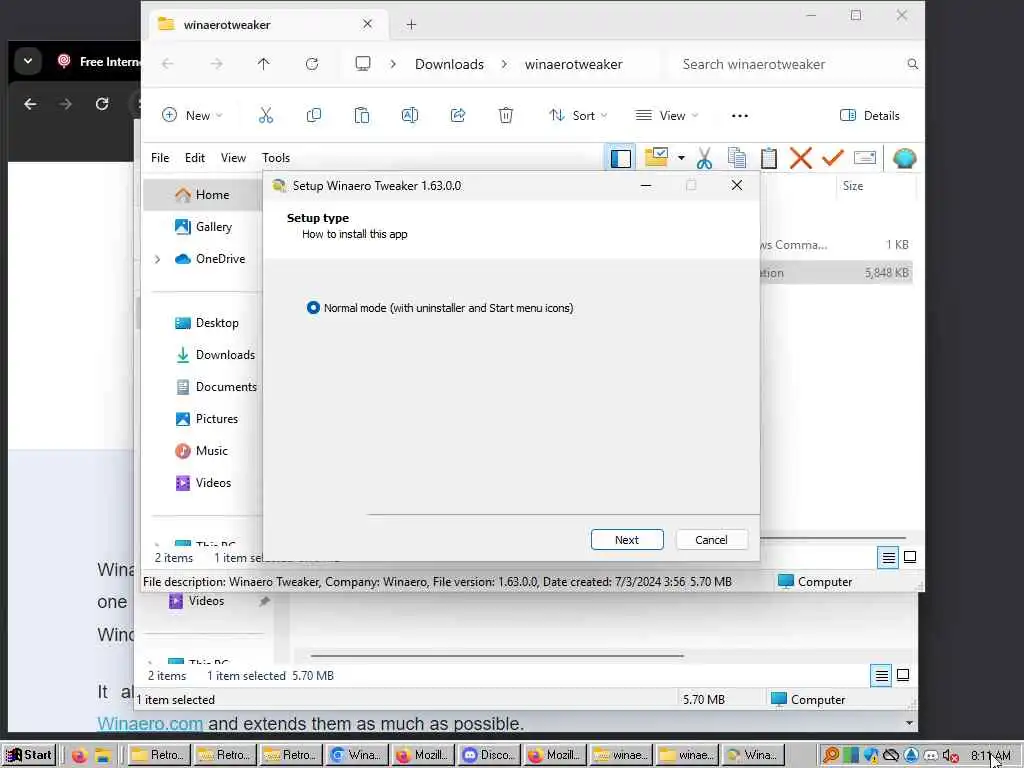Open the Edit menu
Image resolution: width=1024 pixels, height=768 pixels.
[195, 158]
